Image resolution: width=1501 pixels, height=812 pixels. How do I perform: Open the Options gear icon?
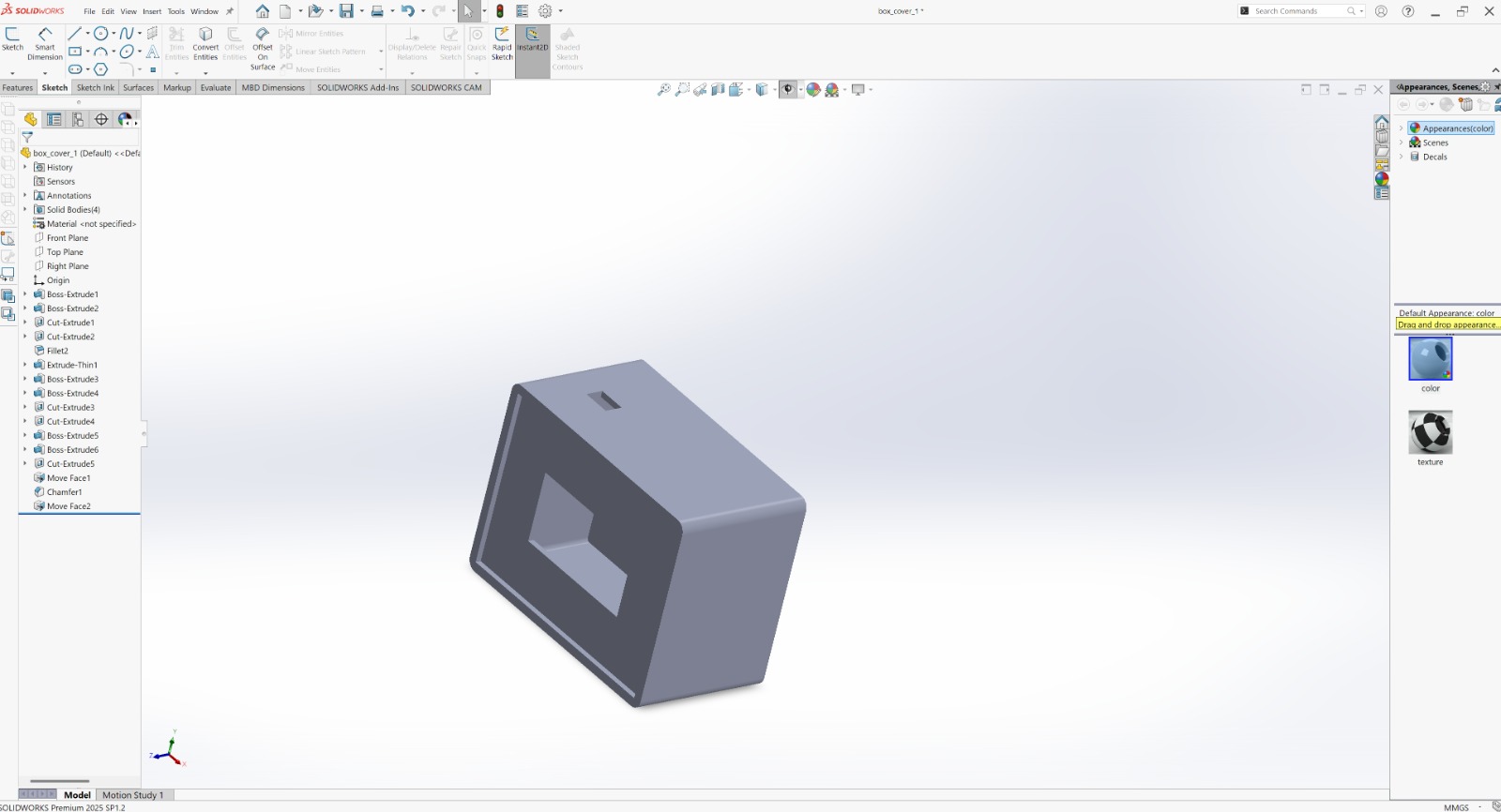[x=545, y=11]
